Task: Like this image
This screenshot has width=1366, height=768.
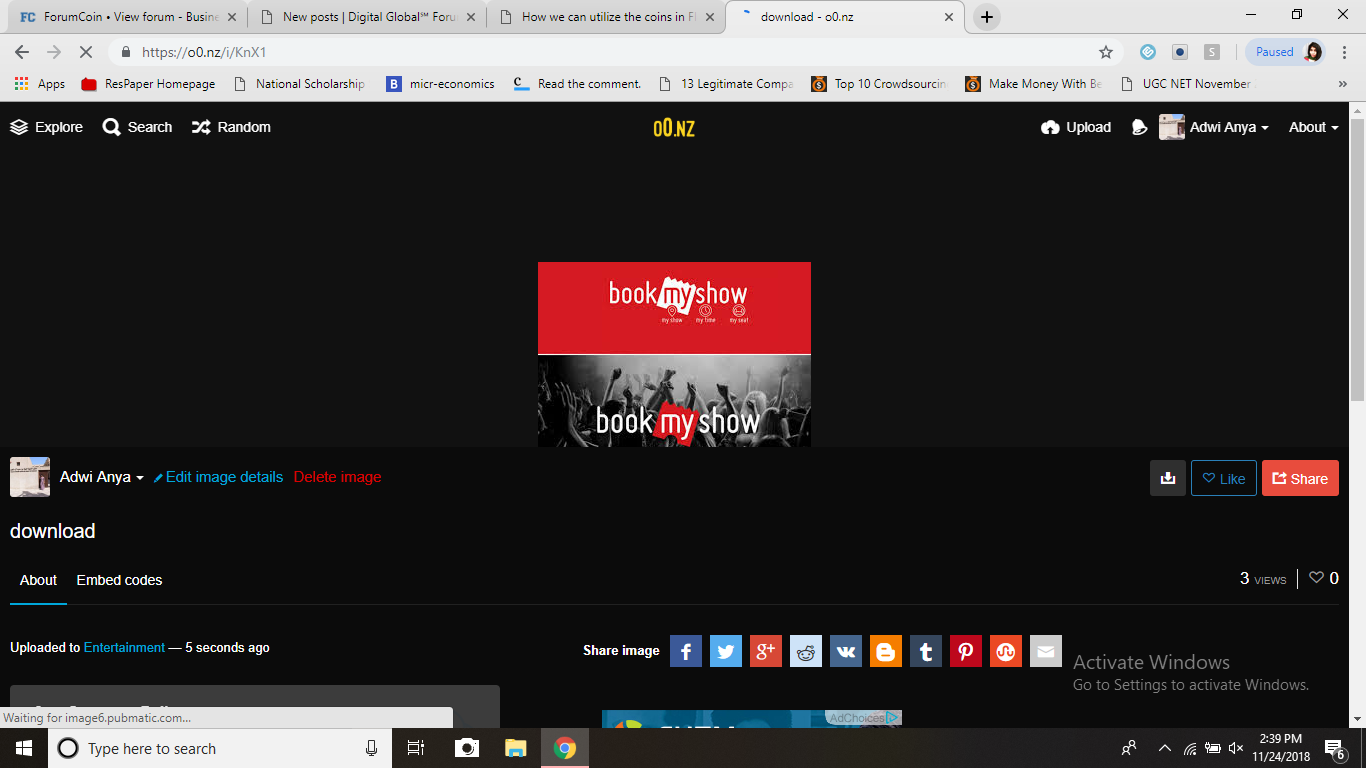Action: click(x=1224, y=478)
